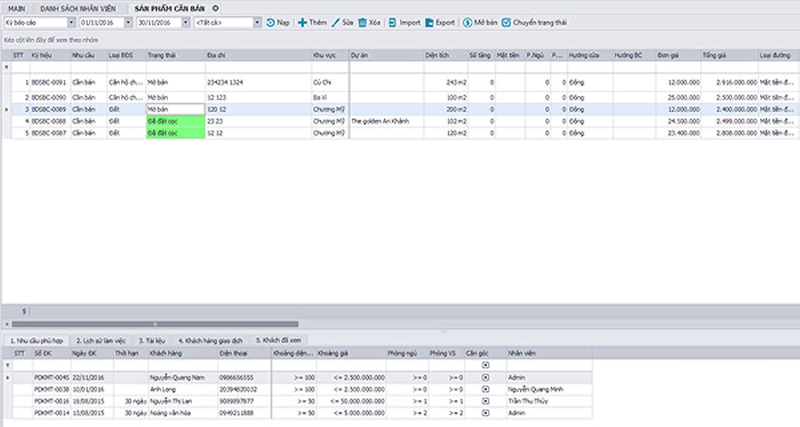Sort by the Khách hàng column header
This screenshot has height=427, width=800.
[183, 353]
